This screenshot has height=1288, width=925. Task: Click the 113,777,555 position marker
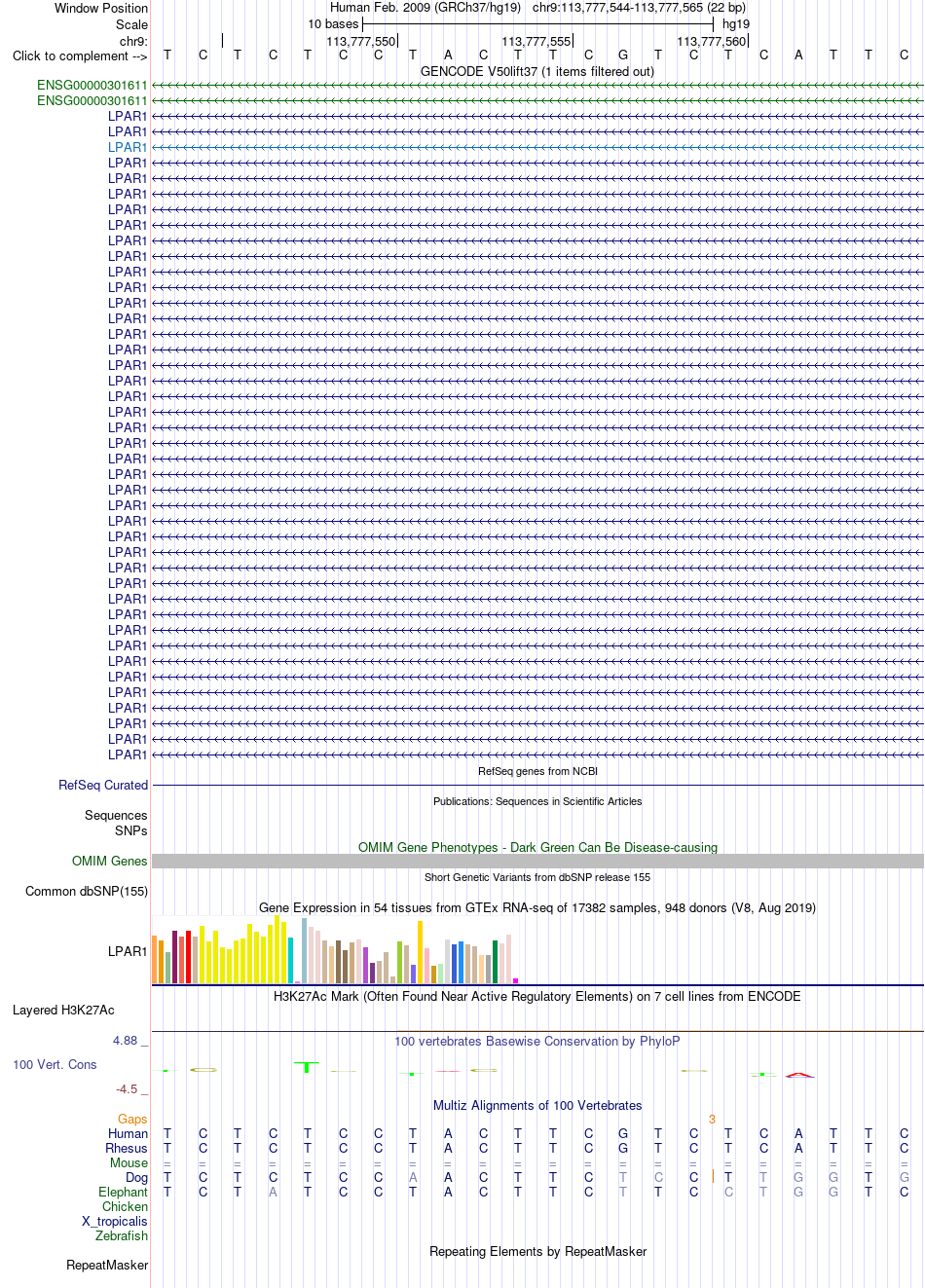(x=536, y=41)
